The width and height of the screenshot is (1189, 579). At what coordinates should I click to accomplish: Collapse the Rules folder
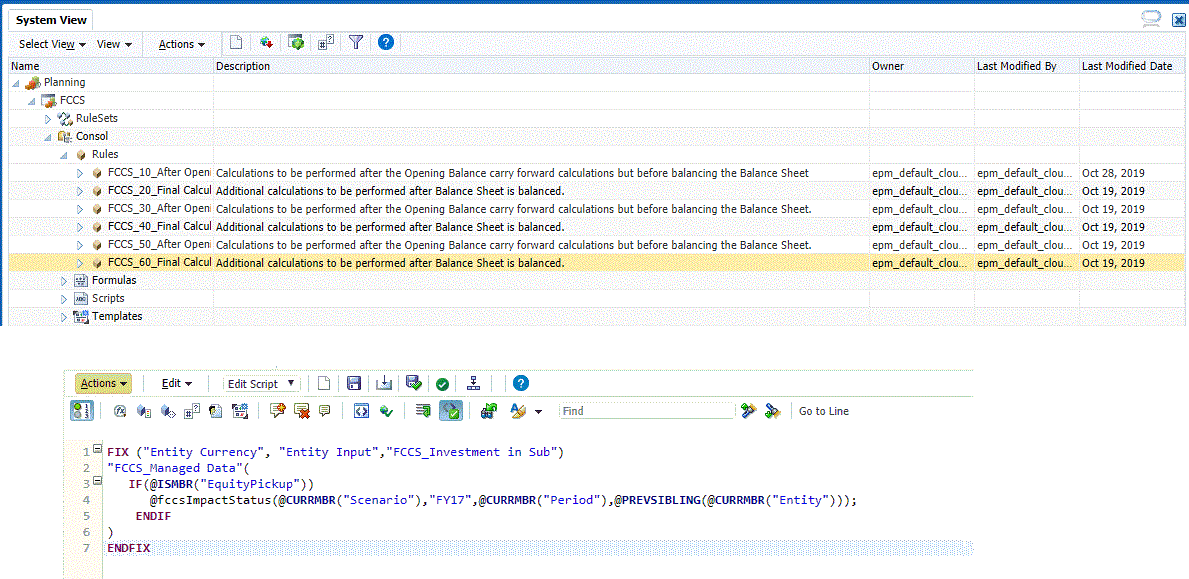[64, 155]
